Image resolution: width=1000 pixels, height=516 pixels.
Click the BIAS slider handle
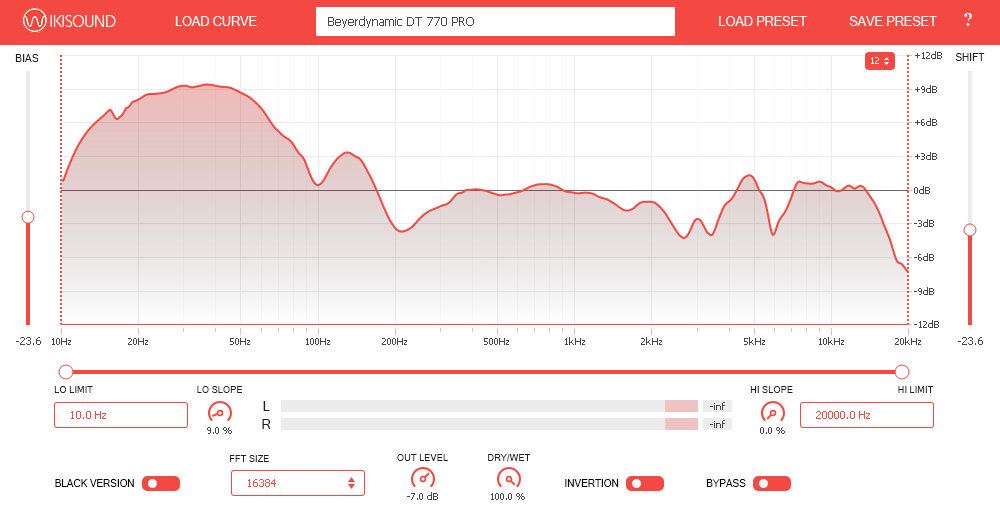27,217
